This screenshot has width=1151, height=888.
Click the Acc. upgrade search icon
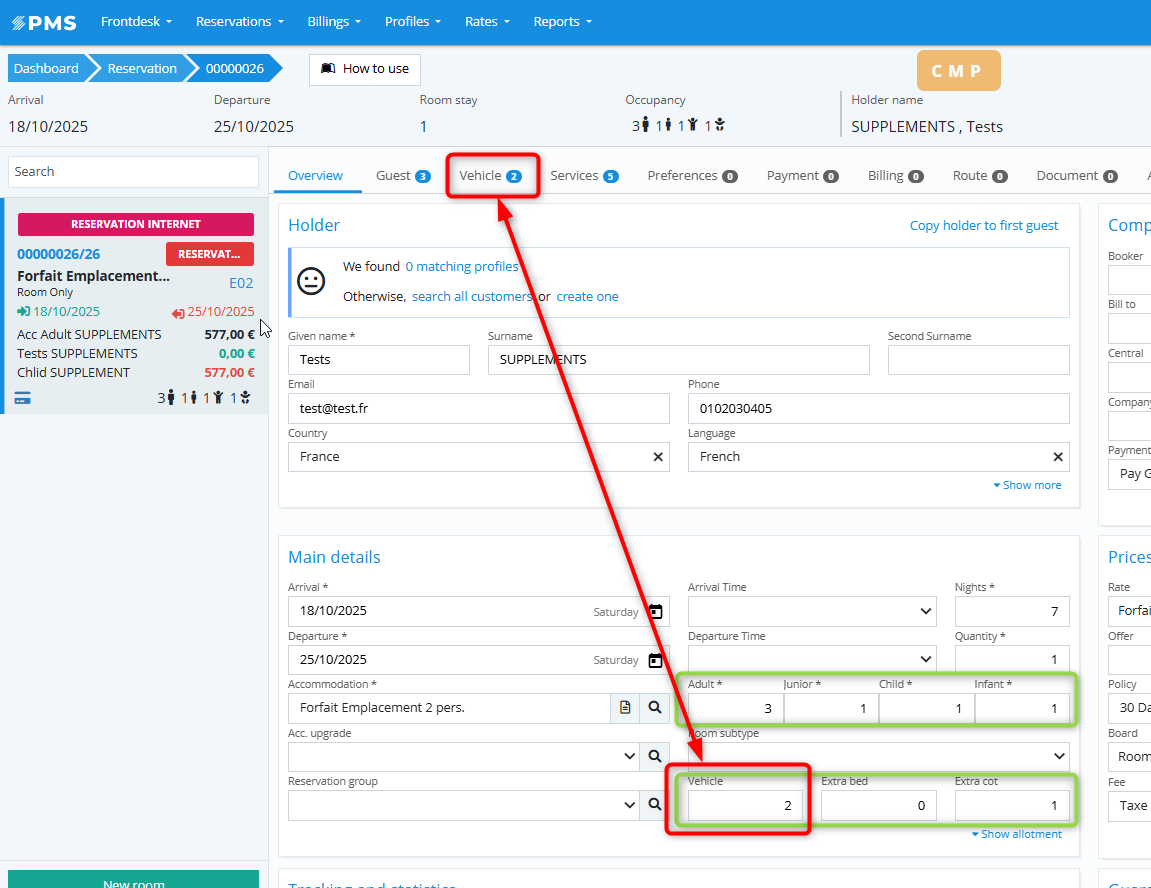coord(655,756)
